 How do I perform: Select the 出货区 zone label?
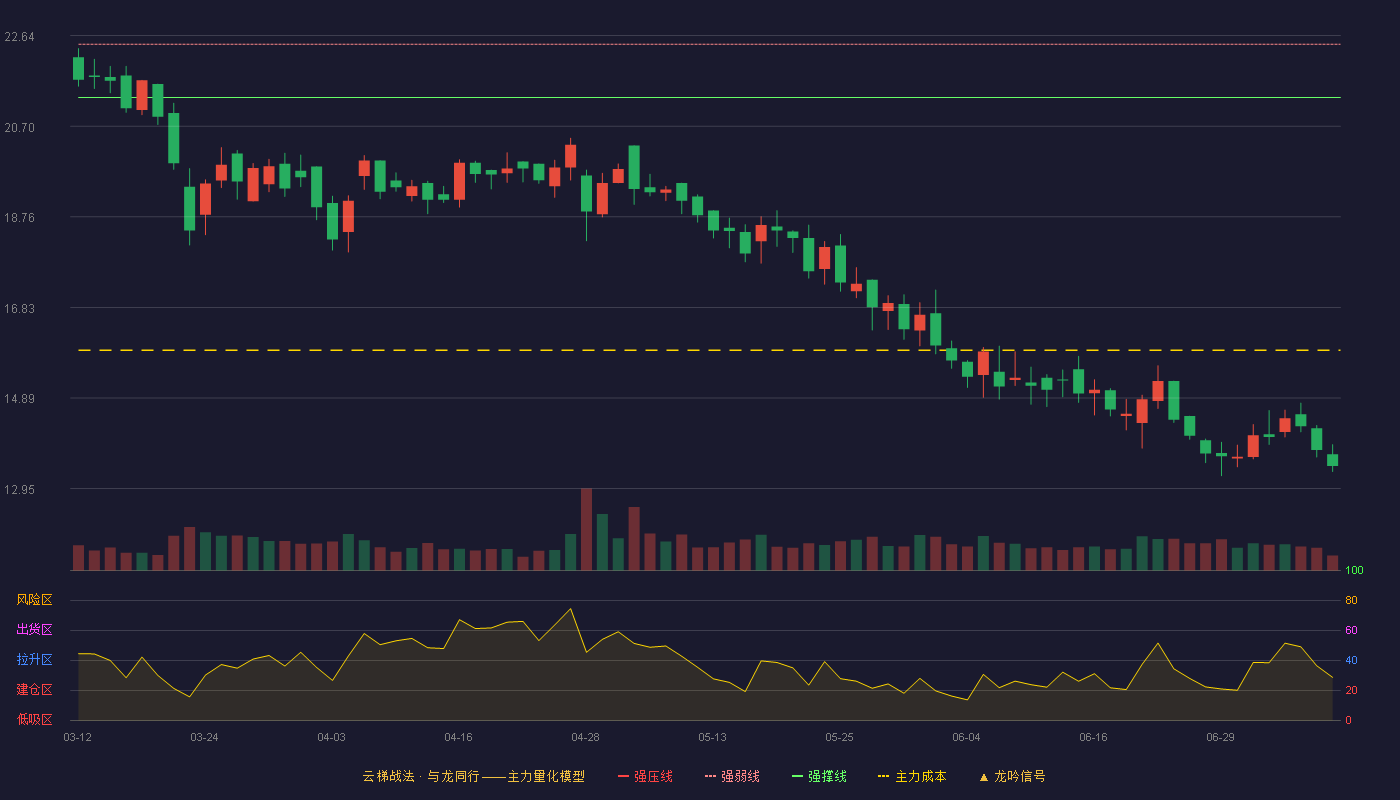34,630
